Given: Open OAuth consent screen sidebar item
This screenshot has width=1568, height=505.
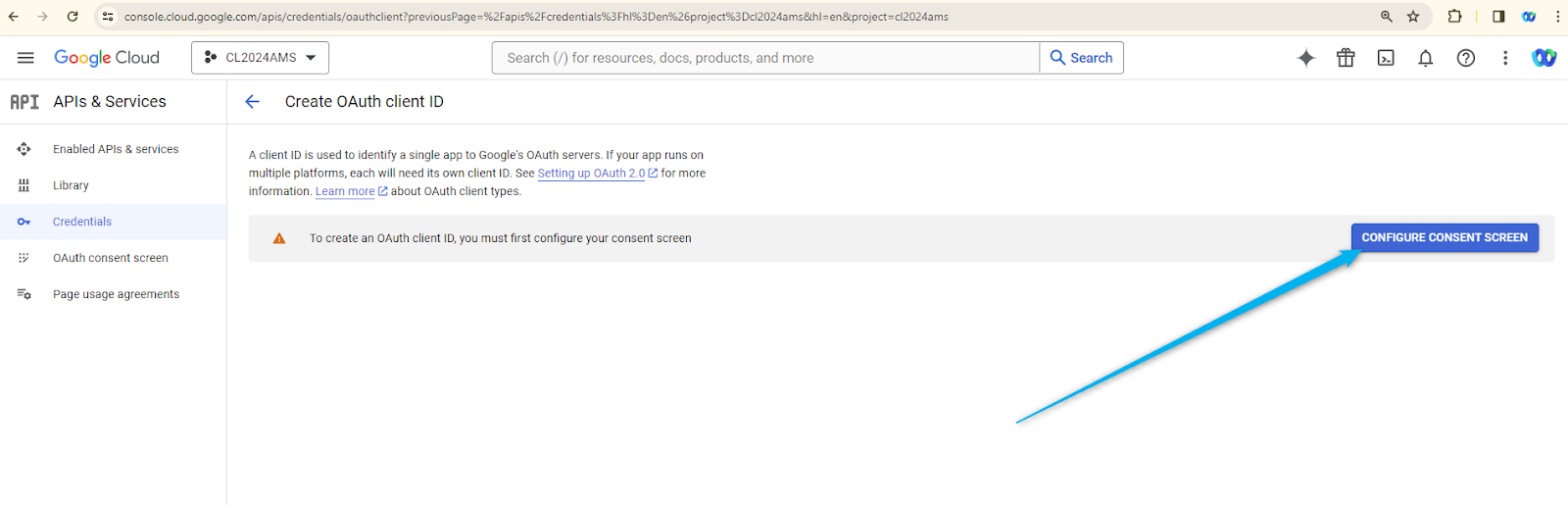Looking at the screenshot, I should click(111, 258).
